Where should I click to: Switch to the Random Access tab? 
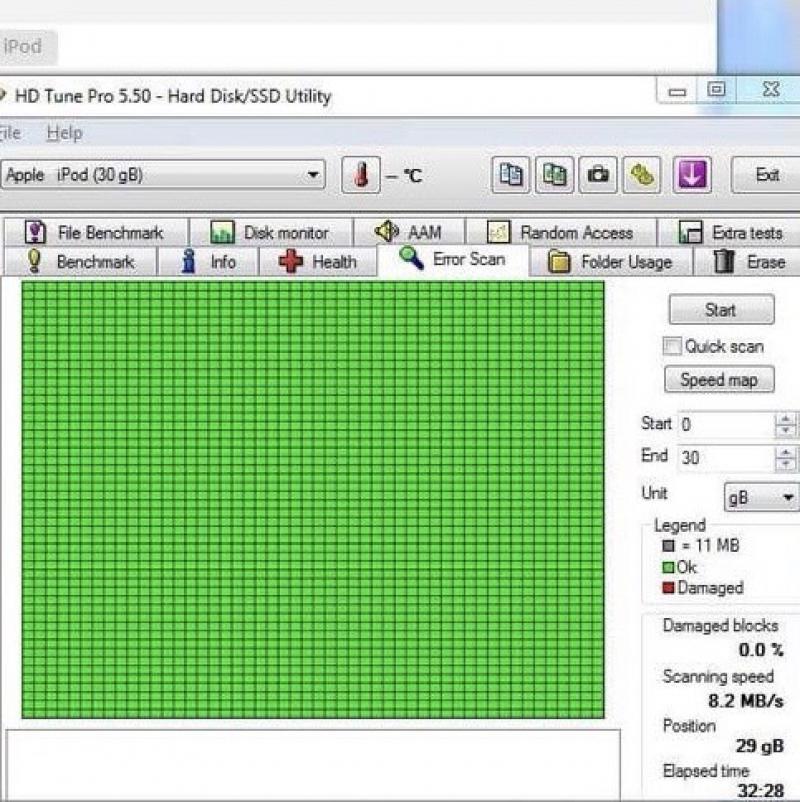pos(561,233)
